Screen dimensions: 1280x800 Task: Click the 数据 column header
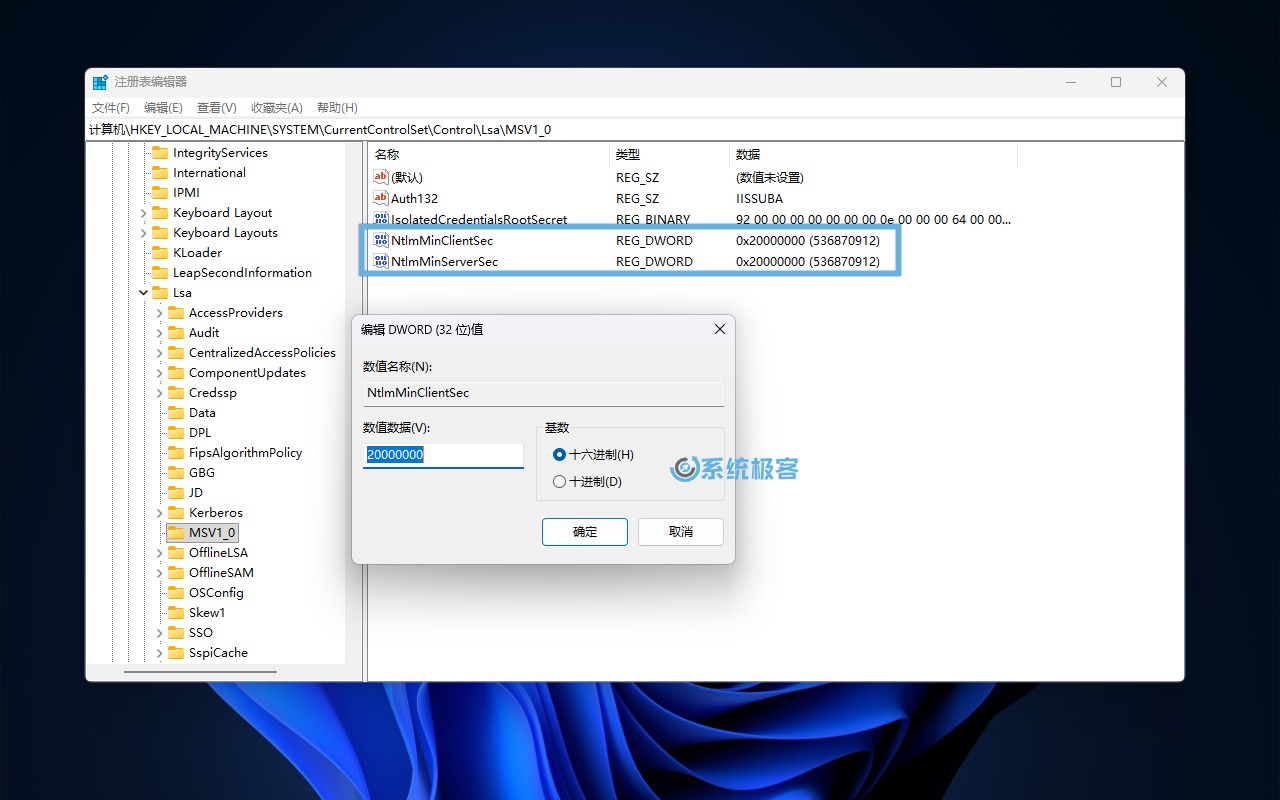[873, 155]
